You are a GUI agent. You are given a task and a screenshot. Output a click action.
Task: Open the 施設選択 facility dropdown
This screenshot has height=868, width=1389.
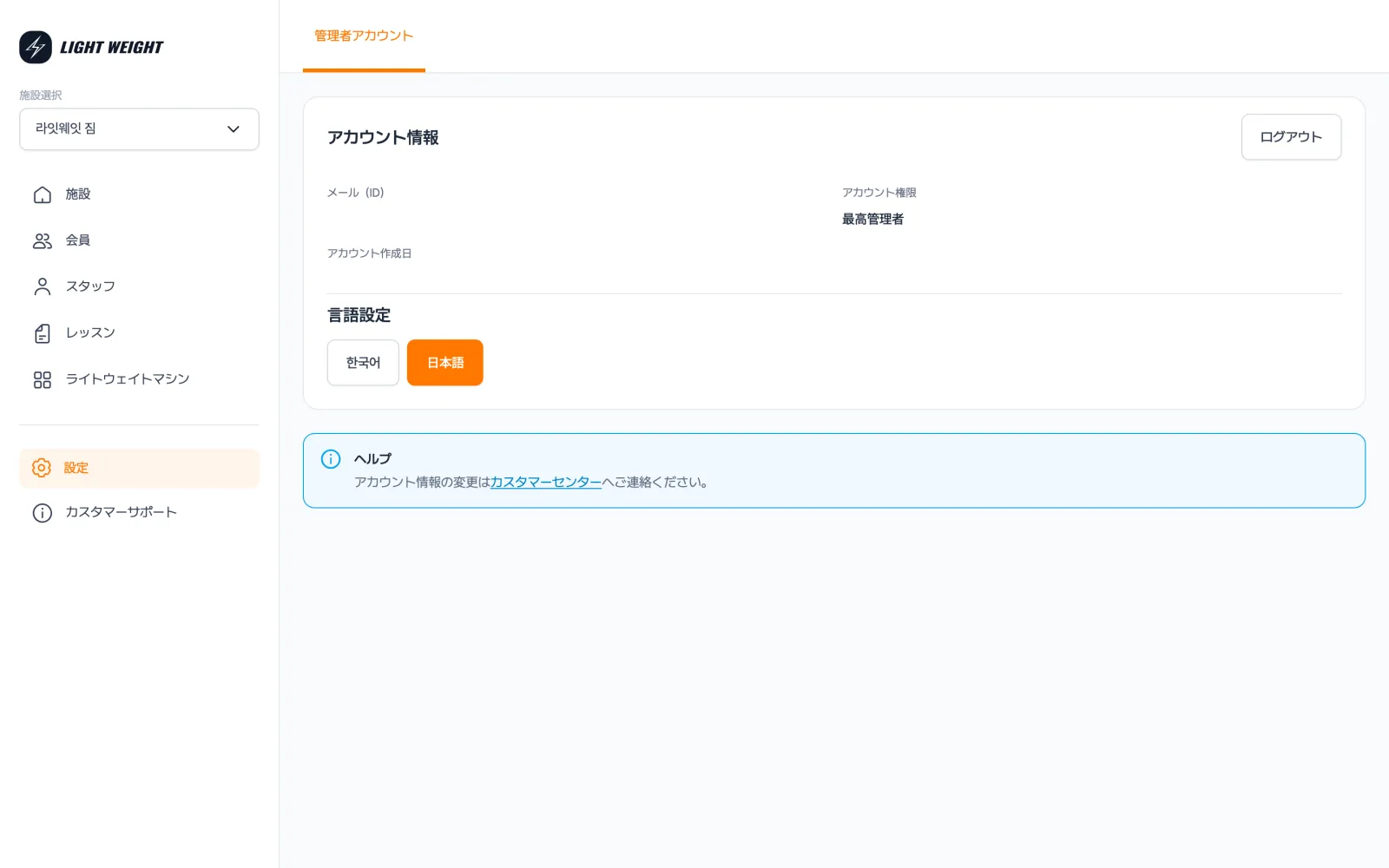tap(139, 129)
